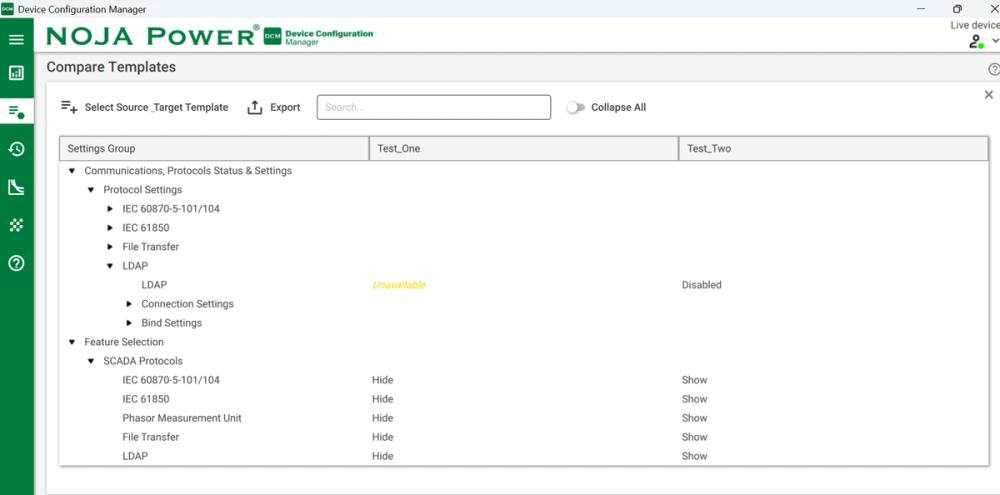The width and height of the screenshot is (1000, 495).
Task: Collapse the Feature Selection node
Action: [71, 342]
